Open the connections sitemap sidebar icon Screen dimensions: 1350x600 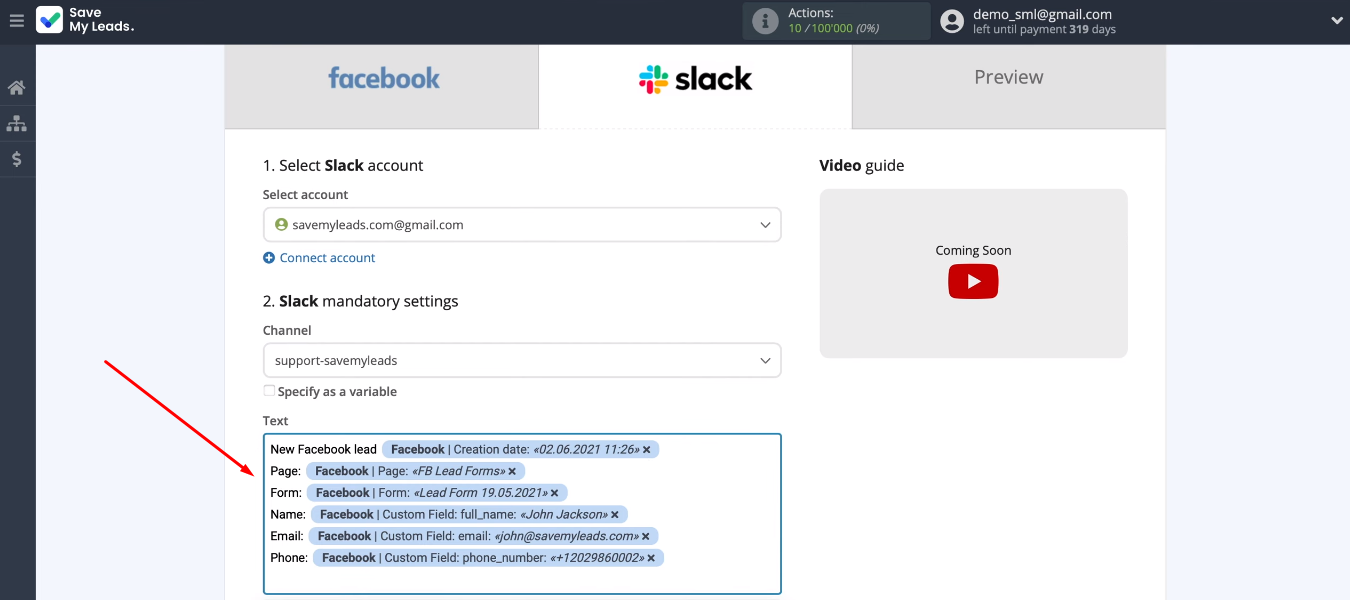17,124
